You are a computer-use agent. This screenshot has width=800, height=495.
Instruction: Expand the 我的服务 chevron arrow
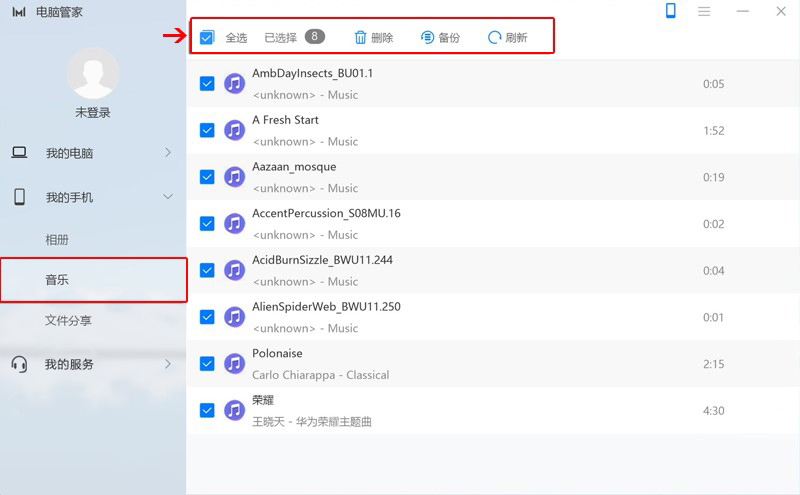click(x=168, y=364)
